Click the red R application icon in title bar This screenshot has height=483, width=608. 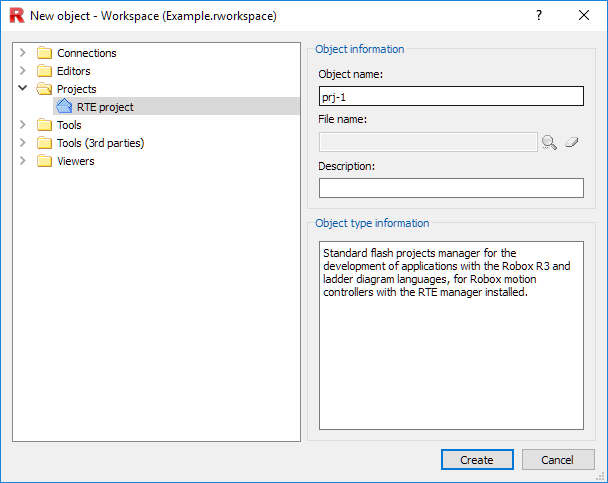pyautogui.click(x=17, y=16)
